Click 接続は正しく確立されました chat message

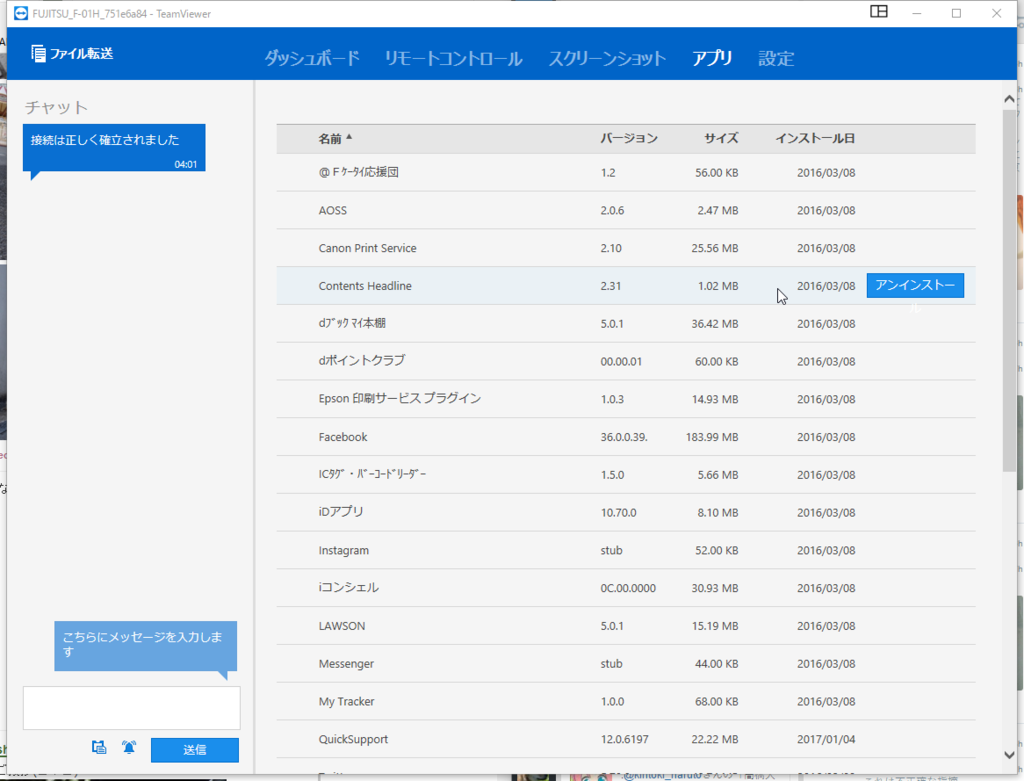click(x=114, y=148)
